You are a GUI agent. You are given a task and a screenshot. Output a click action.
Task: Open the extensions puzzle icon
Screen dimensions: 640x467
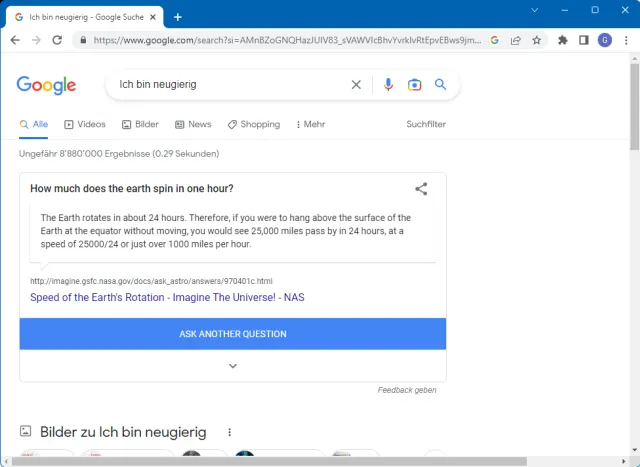point(563,40)
